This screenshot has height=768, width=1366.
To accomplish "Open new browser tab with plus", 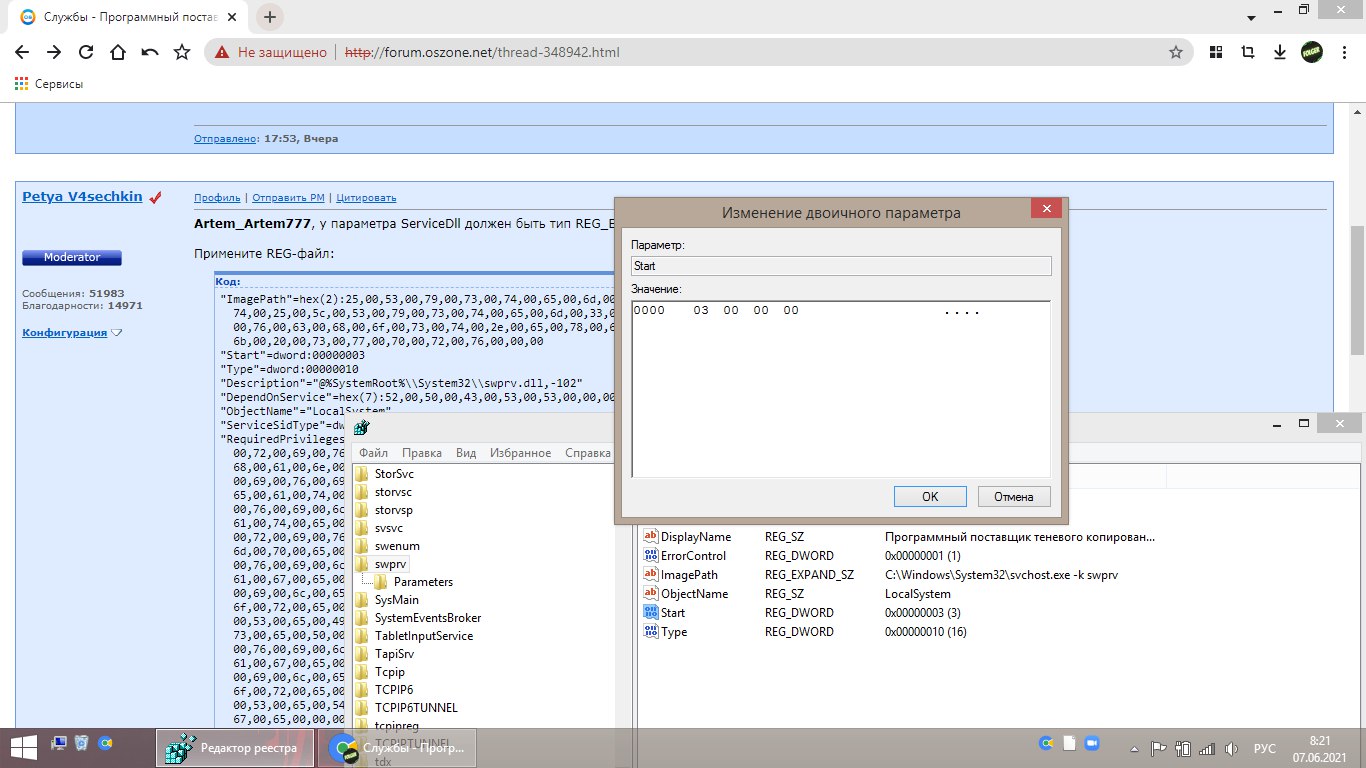I will (x=270, y=17).
